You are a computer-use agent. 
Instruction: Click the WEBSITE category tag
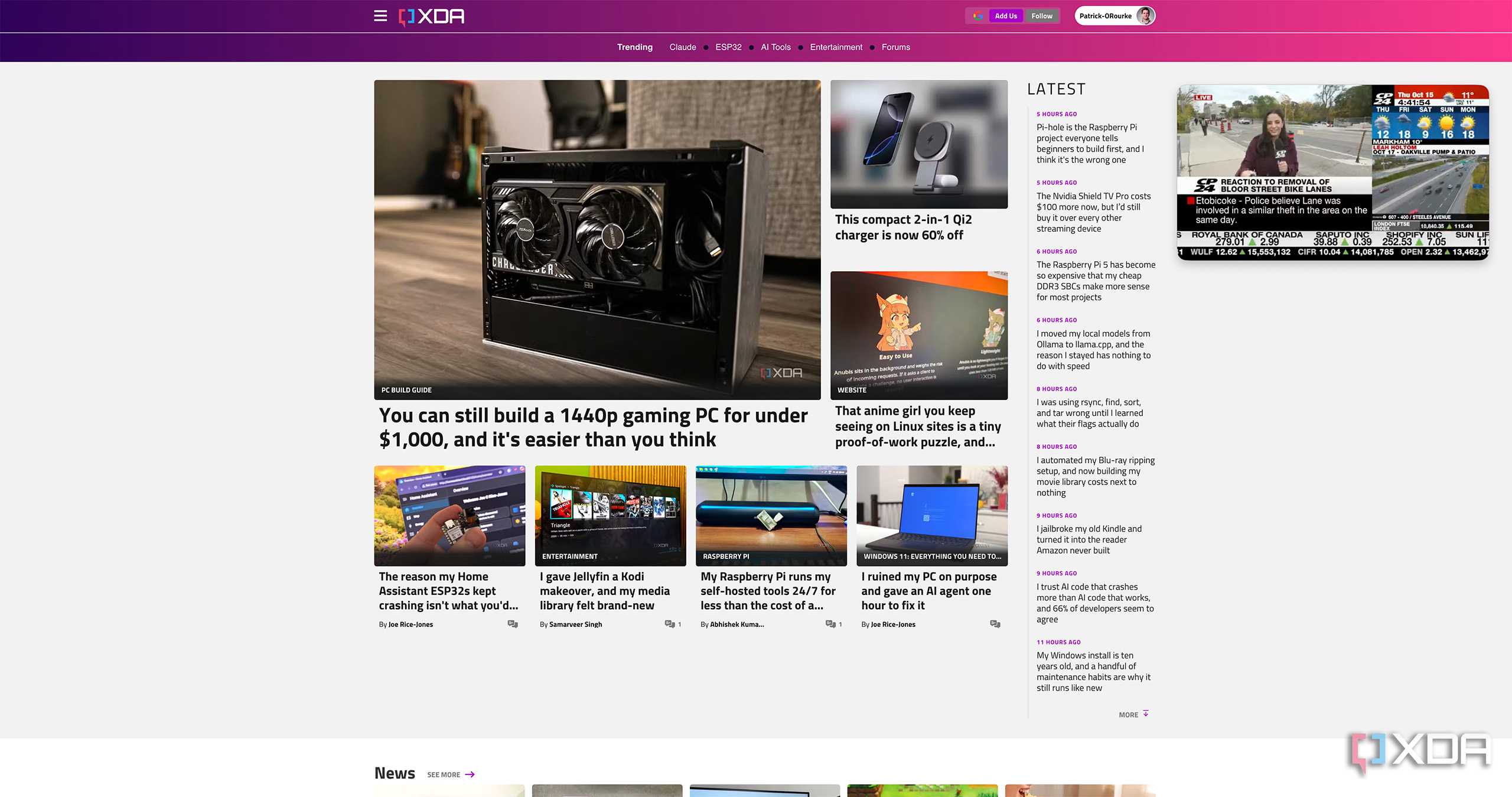coord(852,390)
